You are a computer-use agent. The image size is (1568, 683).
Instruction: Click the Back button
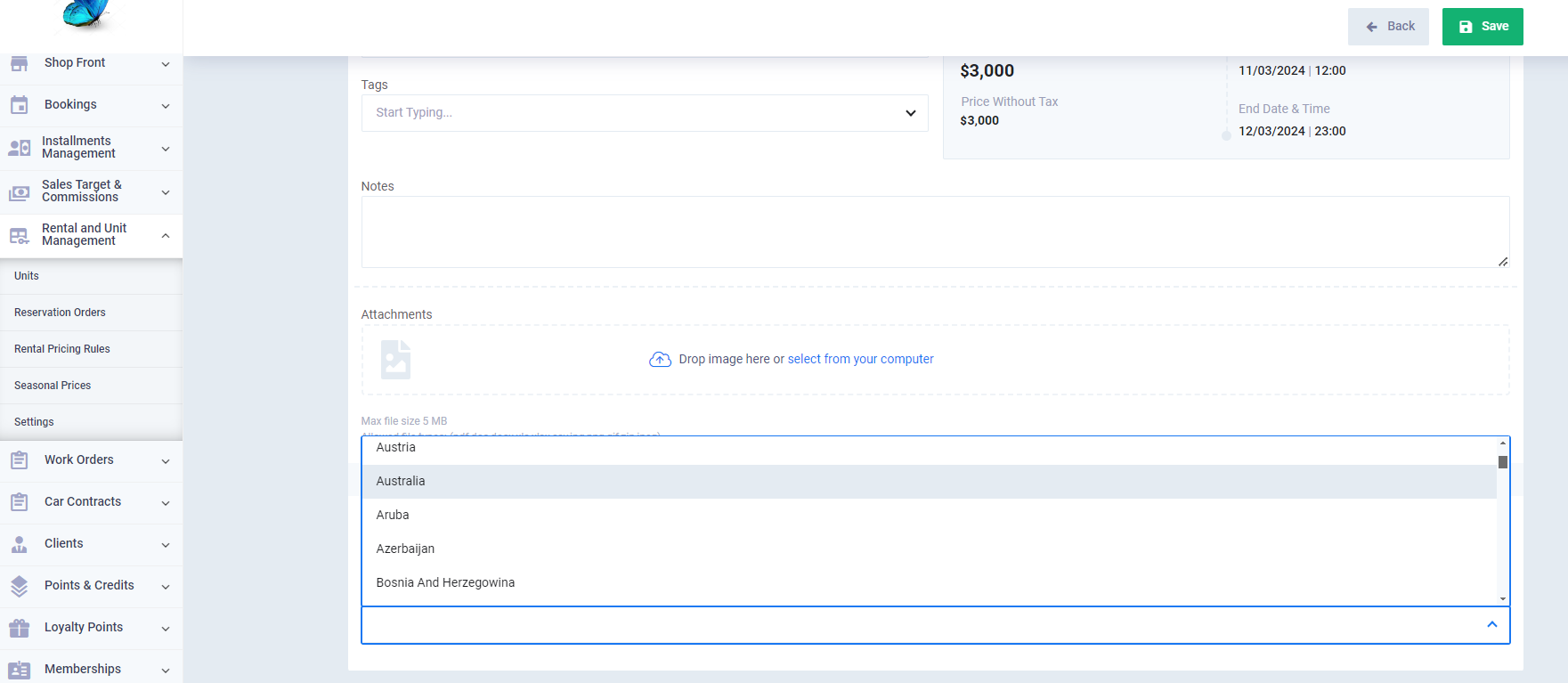pyautogui.click(x=1388, y=27)
